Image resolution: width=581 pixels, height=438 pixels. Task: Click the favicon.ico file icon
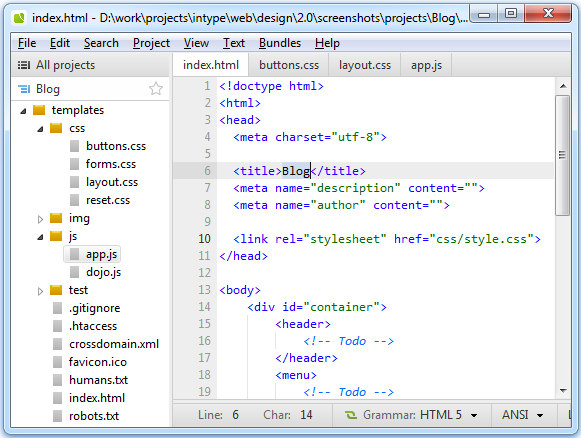coord(57,362)
